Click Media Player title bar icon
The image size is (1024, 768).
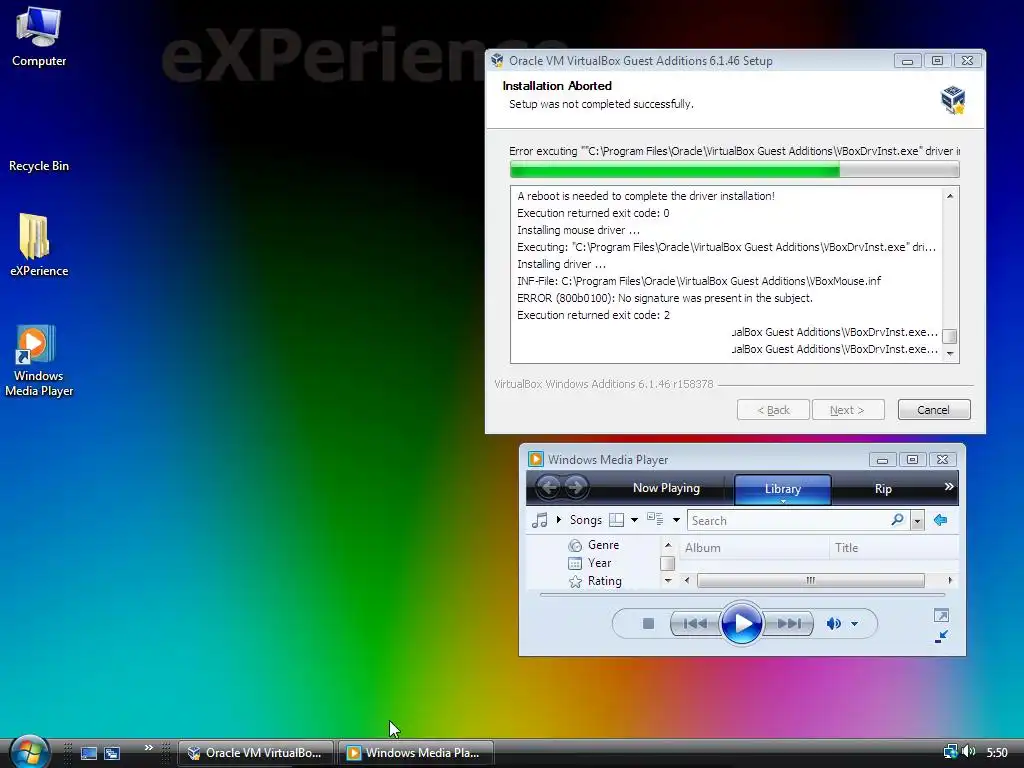click(536, 459)
